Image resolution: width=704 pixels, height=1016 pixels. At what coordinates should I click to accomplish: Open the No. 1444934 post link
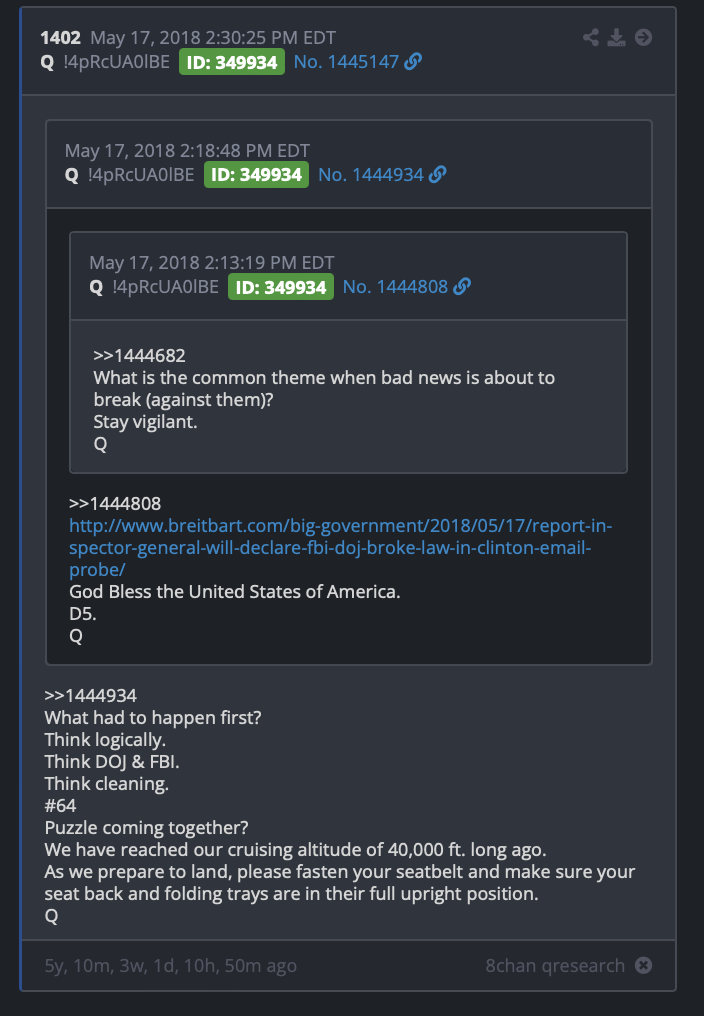pyautogui.click(x=371, y=174)
